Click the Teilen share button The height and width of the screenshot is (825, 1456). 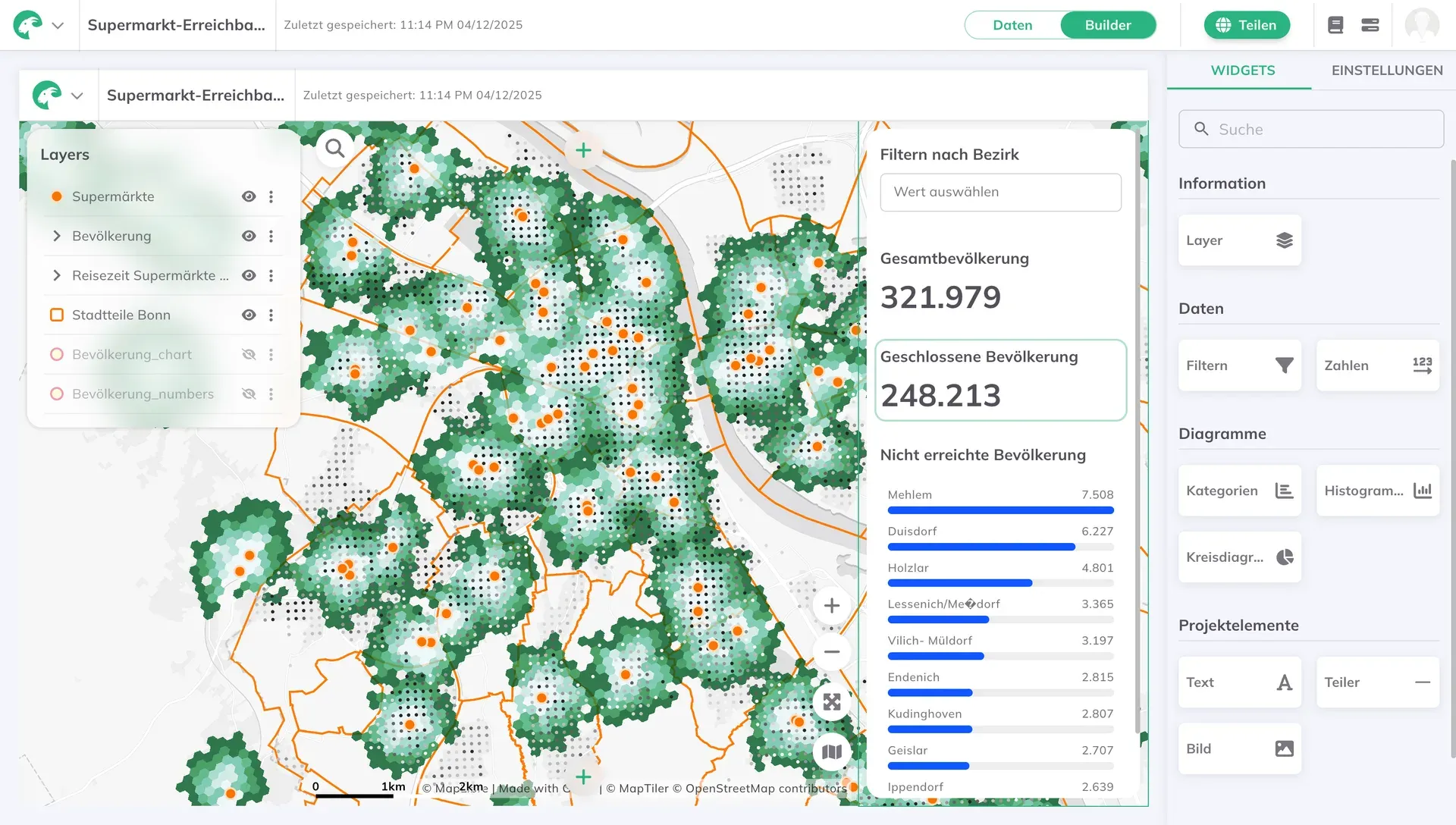1247,25
